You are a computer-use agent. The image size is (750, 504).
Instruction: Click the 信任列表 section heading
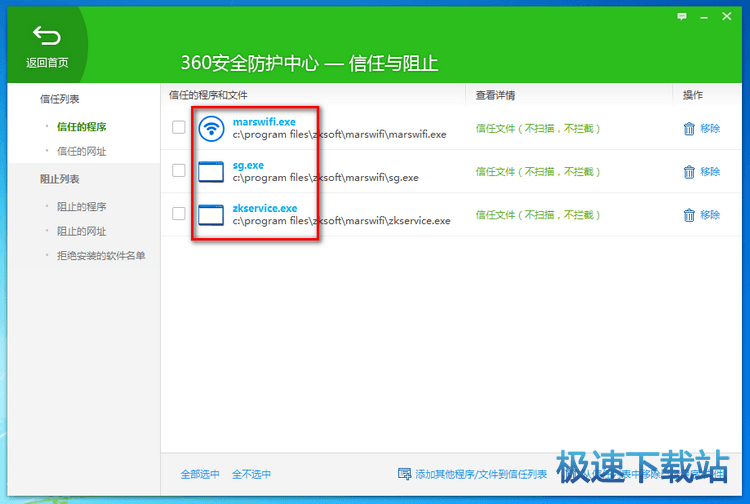(x=59, y=99)
